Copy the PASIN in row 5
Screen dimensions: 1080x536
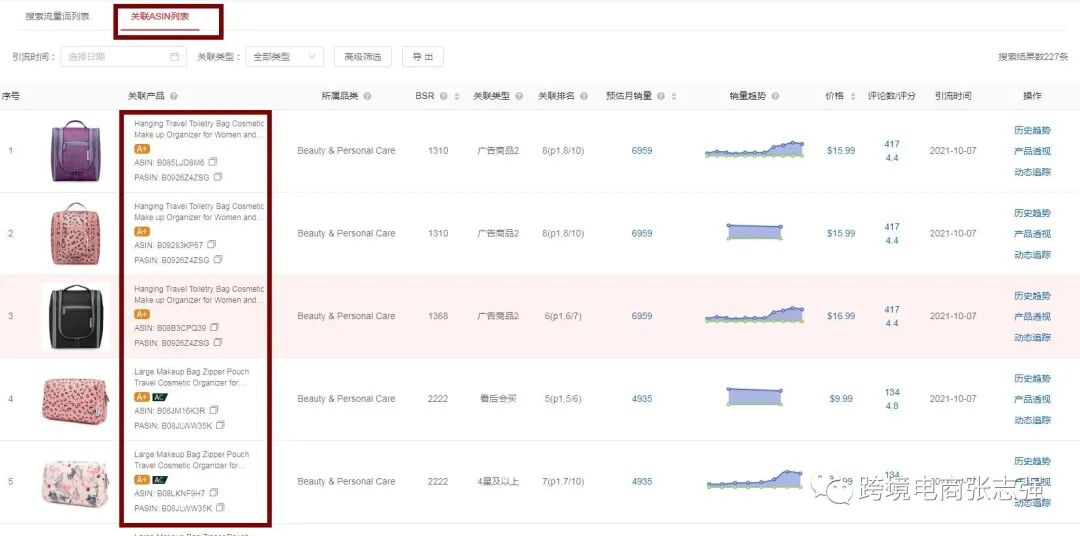point(220,508)
